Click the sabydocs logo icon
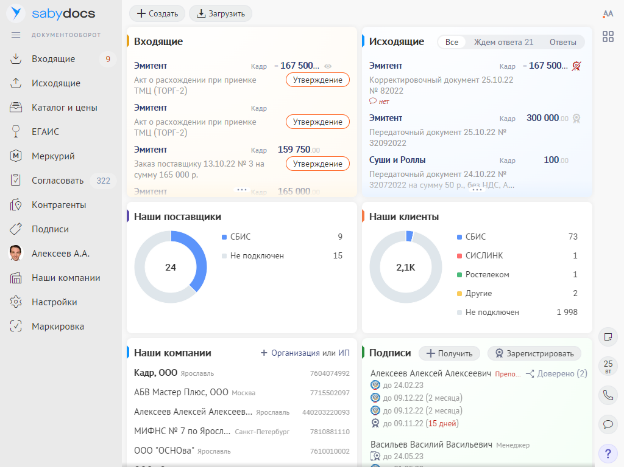Viewport: 624px width, 467px height. click(16, 13)
